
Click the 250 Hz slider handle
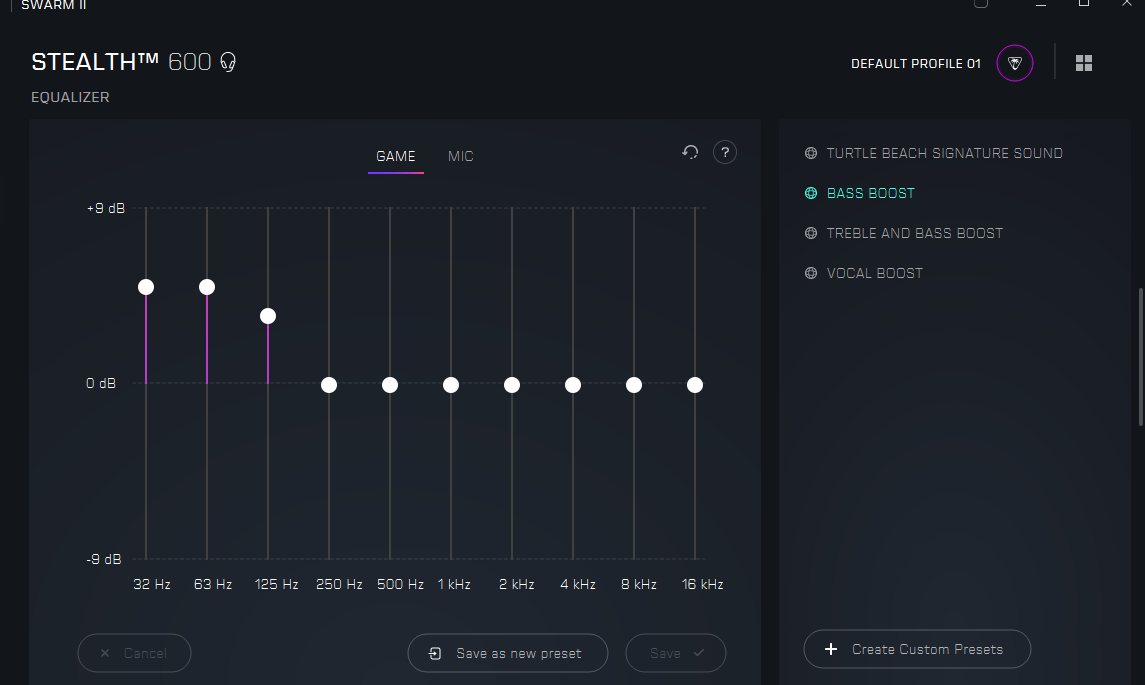pyautogui.click(x=329, y=385)
